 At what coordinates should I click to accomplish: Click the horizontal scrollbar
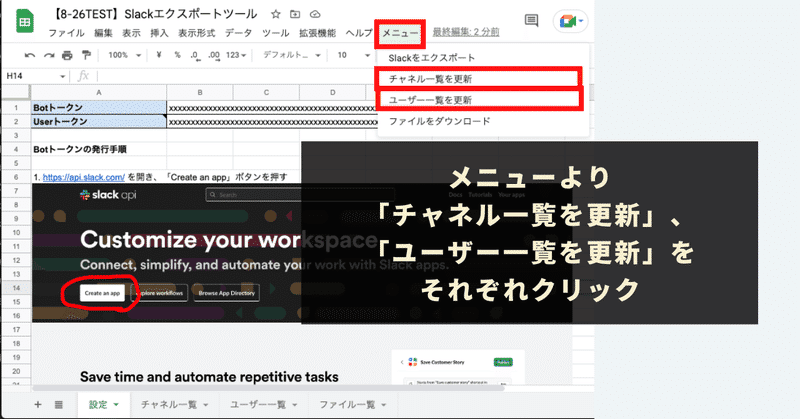coord(268,388)
